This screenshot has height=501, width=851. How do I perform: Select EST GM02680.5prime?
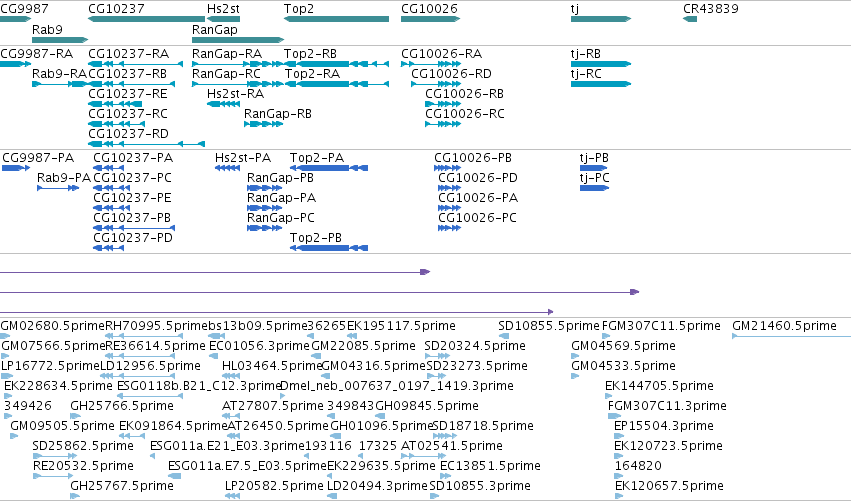tap(5, 337)
